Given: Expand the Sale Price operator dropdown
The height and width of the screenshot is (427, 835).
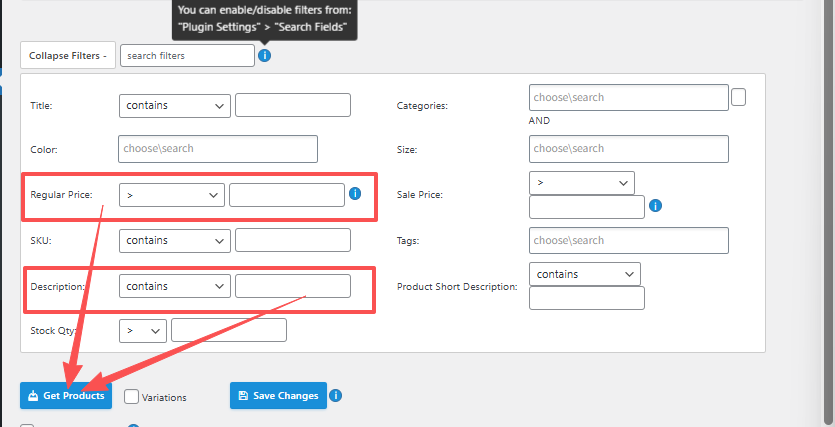Looking at the screenshot, I should pos(581,183).
